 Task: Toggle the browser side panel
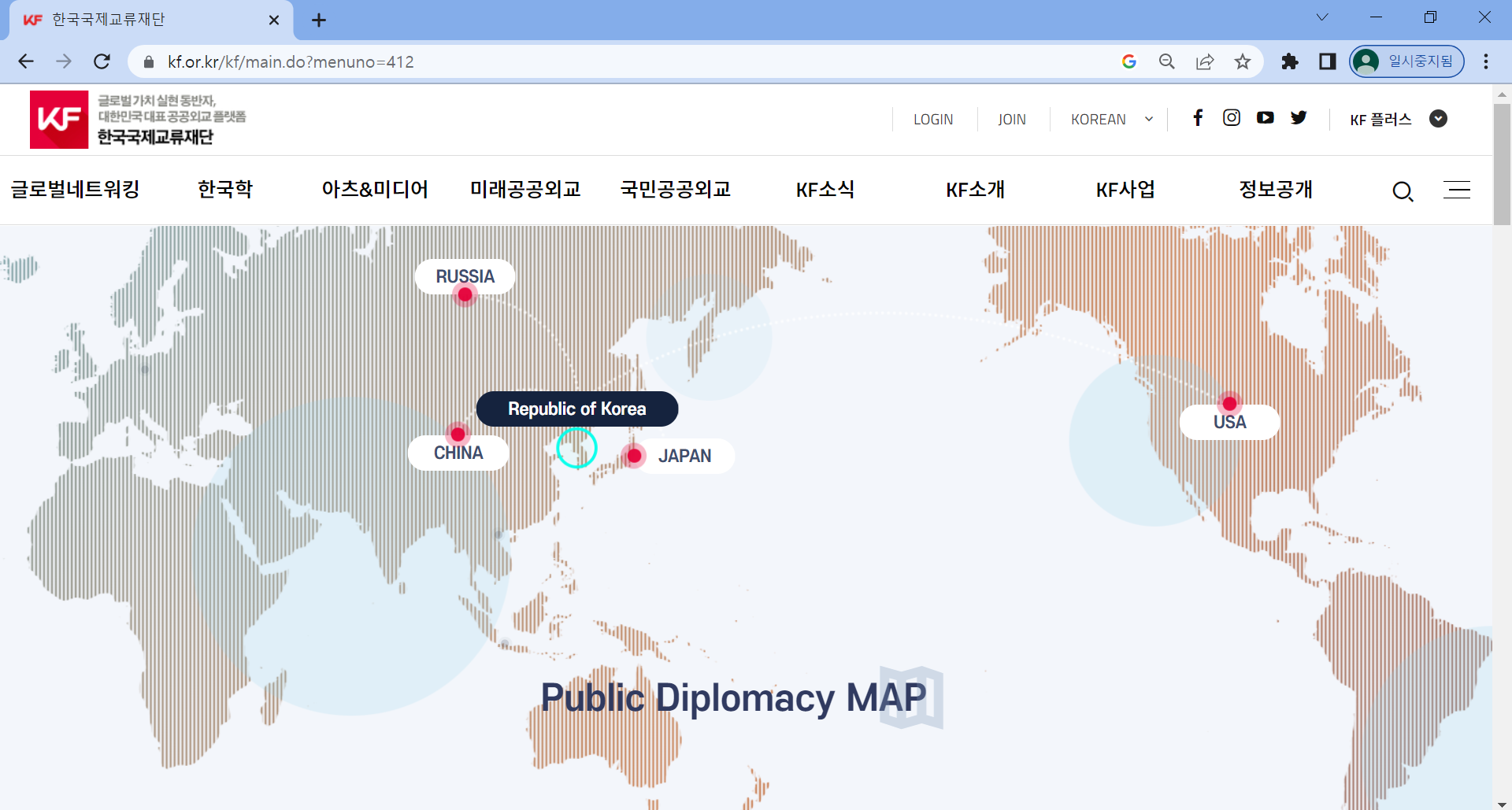point(1327,61)
